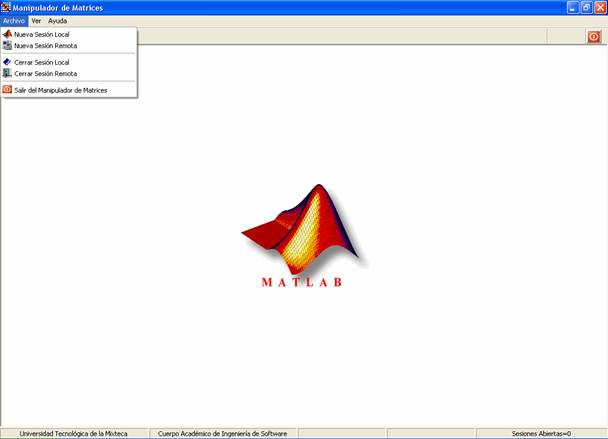Click the red exit toolbar icon
This screenshot has height=439, width=608.
pos(594,37)
